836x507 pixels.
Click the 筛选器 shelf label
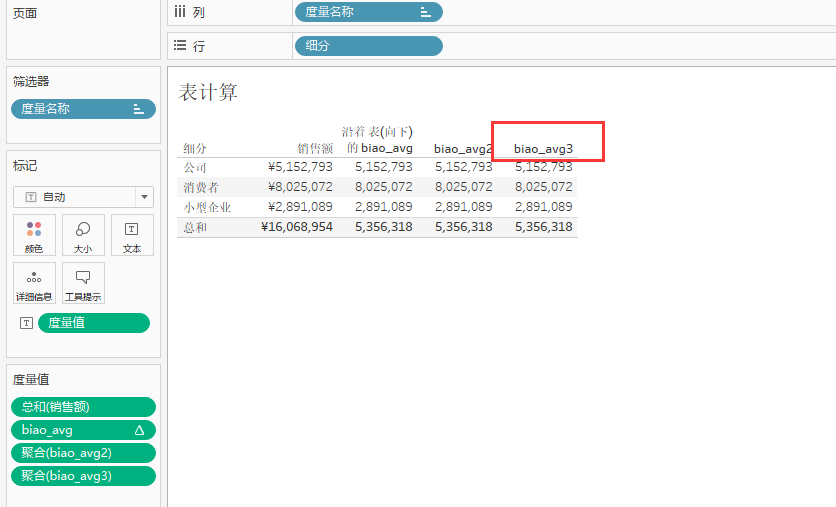pyautogui.click(x=31, y=82)
